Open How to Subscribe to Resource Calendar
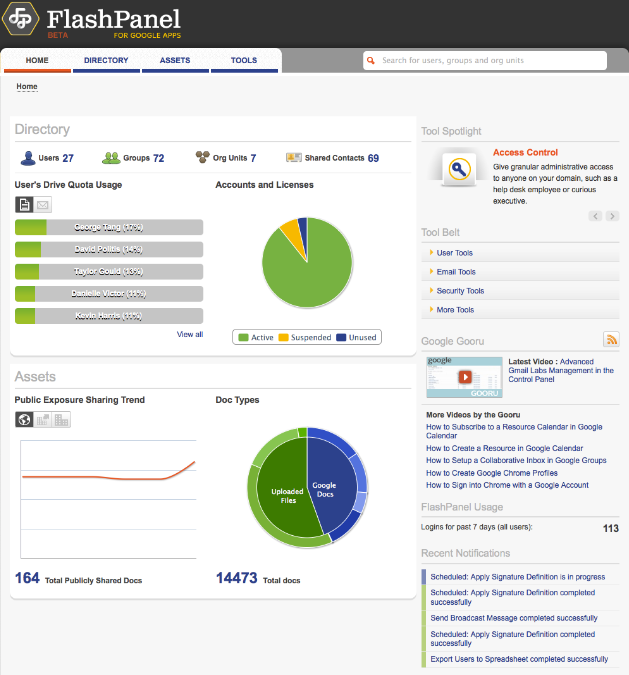 514,431
